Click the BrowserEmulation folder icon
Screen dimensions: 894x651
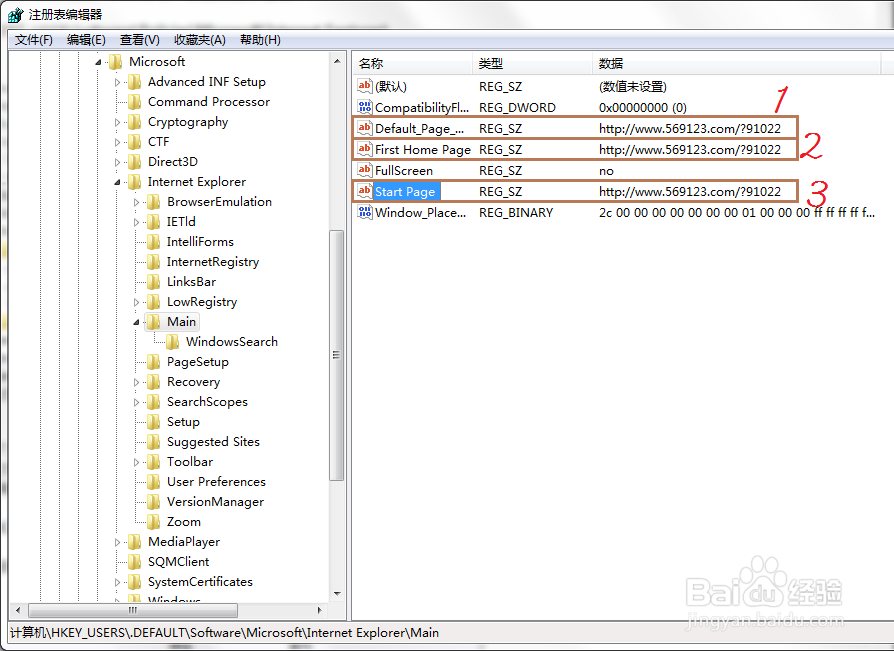coord(153,202)
